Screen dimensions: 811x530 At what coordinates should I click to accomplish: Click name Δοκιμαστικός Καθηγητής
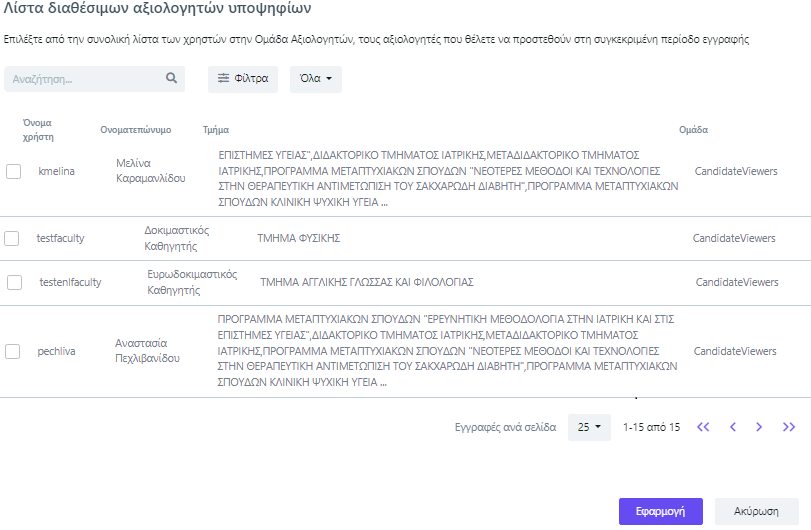[176, 238]
